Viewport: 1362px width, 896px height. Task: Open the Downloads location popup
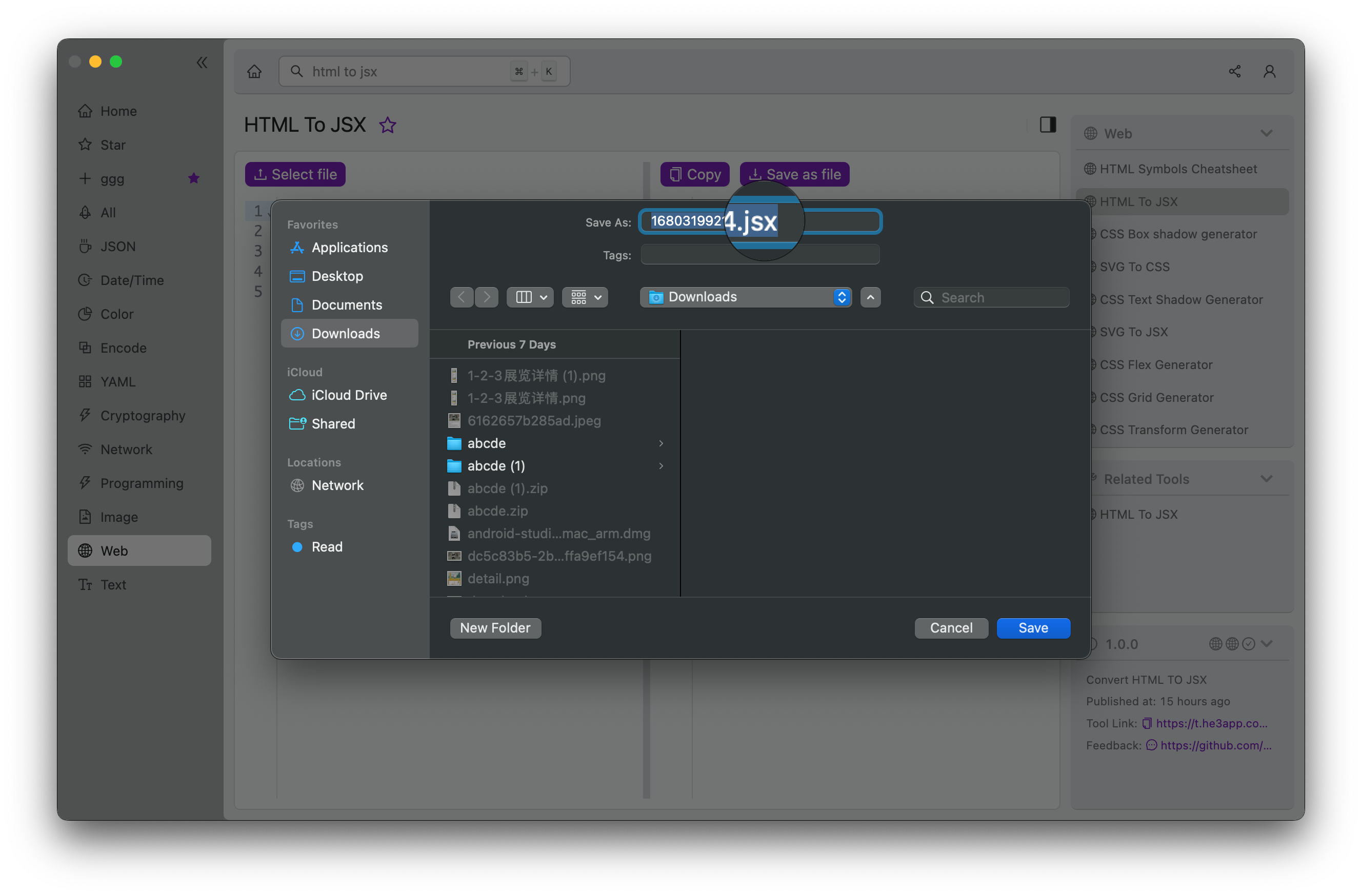(746, 297)
